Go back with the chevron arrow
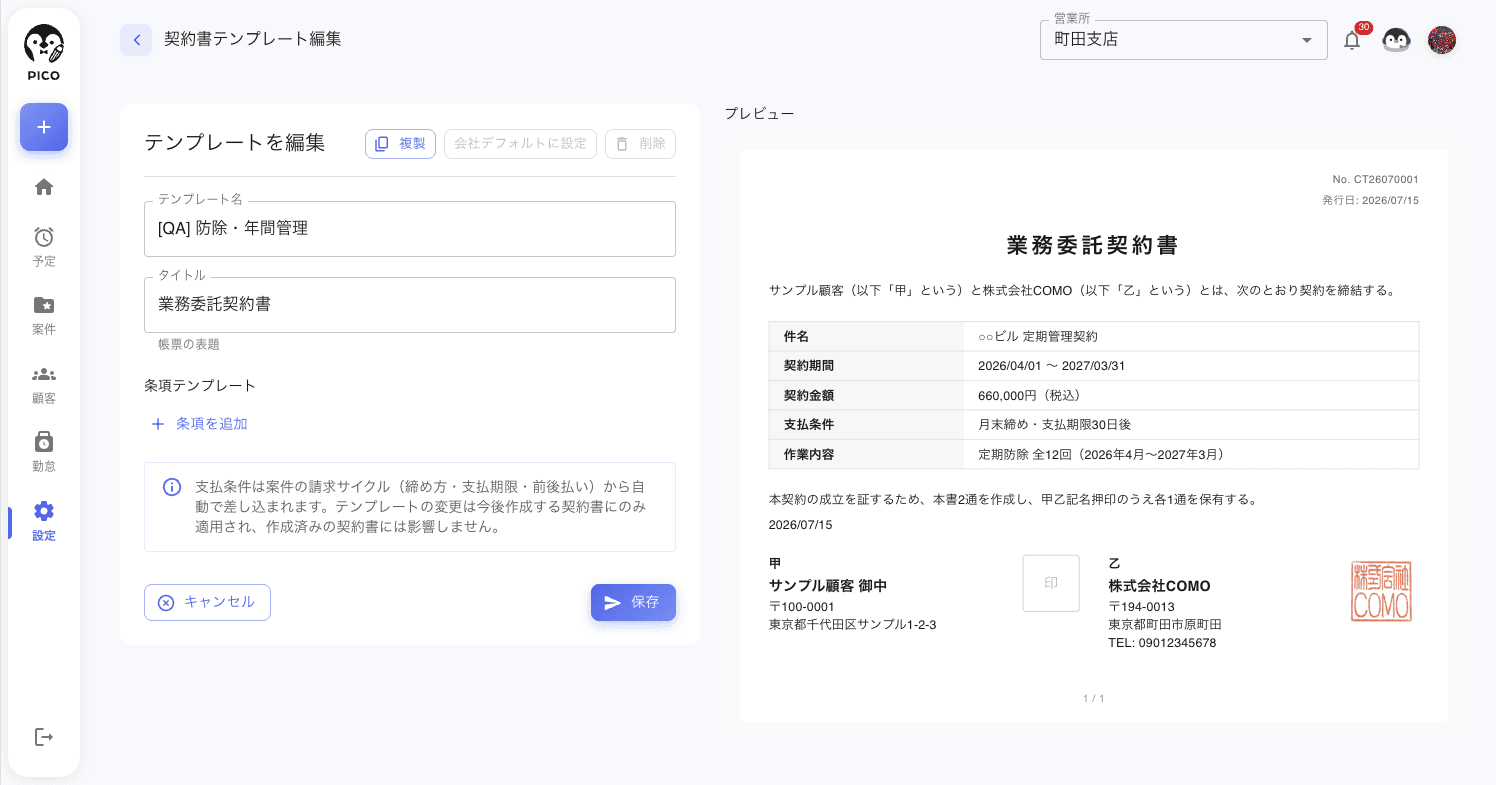The height and width of the screenshot is (785, 1496). (x=136, y=40)
